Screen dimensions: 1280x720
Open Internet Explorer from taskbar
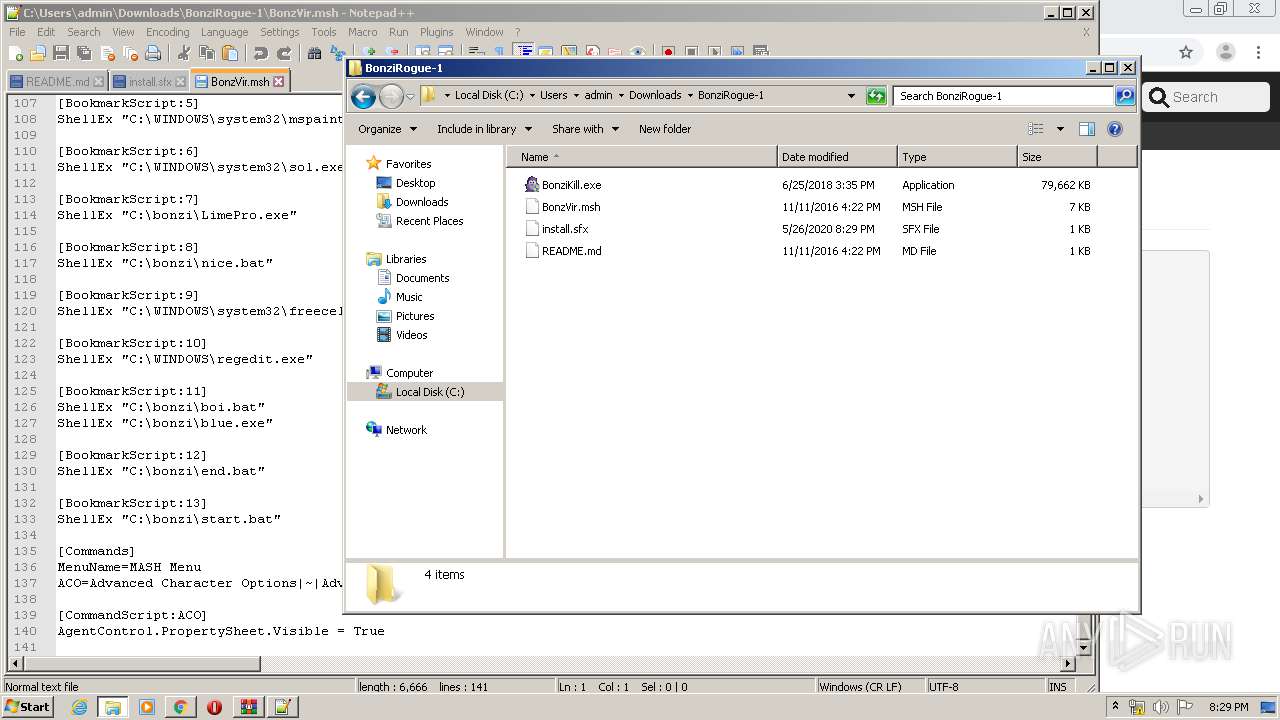(79, 707)
